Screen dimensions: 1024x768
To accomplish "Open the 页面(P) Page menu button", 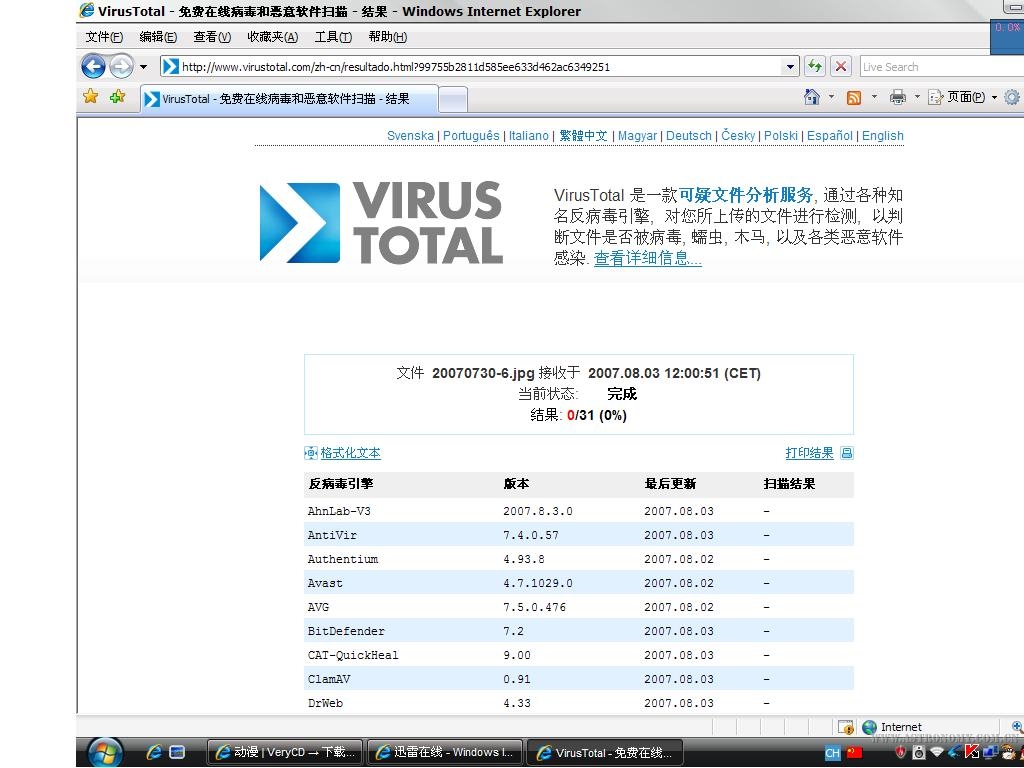I will click(957, 97).
